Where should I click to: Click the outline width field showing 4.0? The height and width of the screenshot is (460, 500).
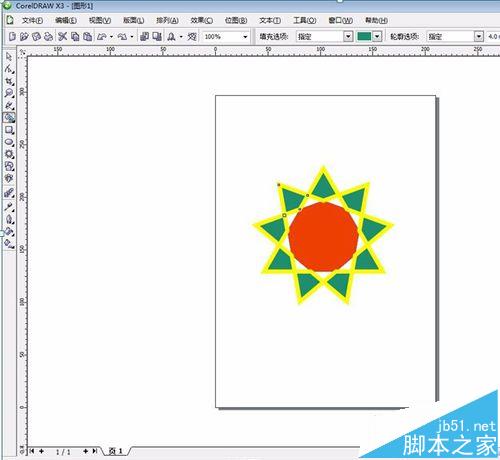[x=493, y=36]
